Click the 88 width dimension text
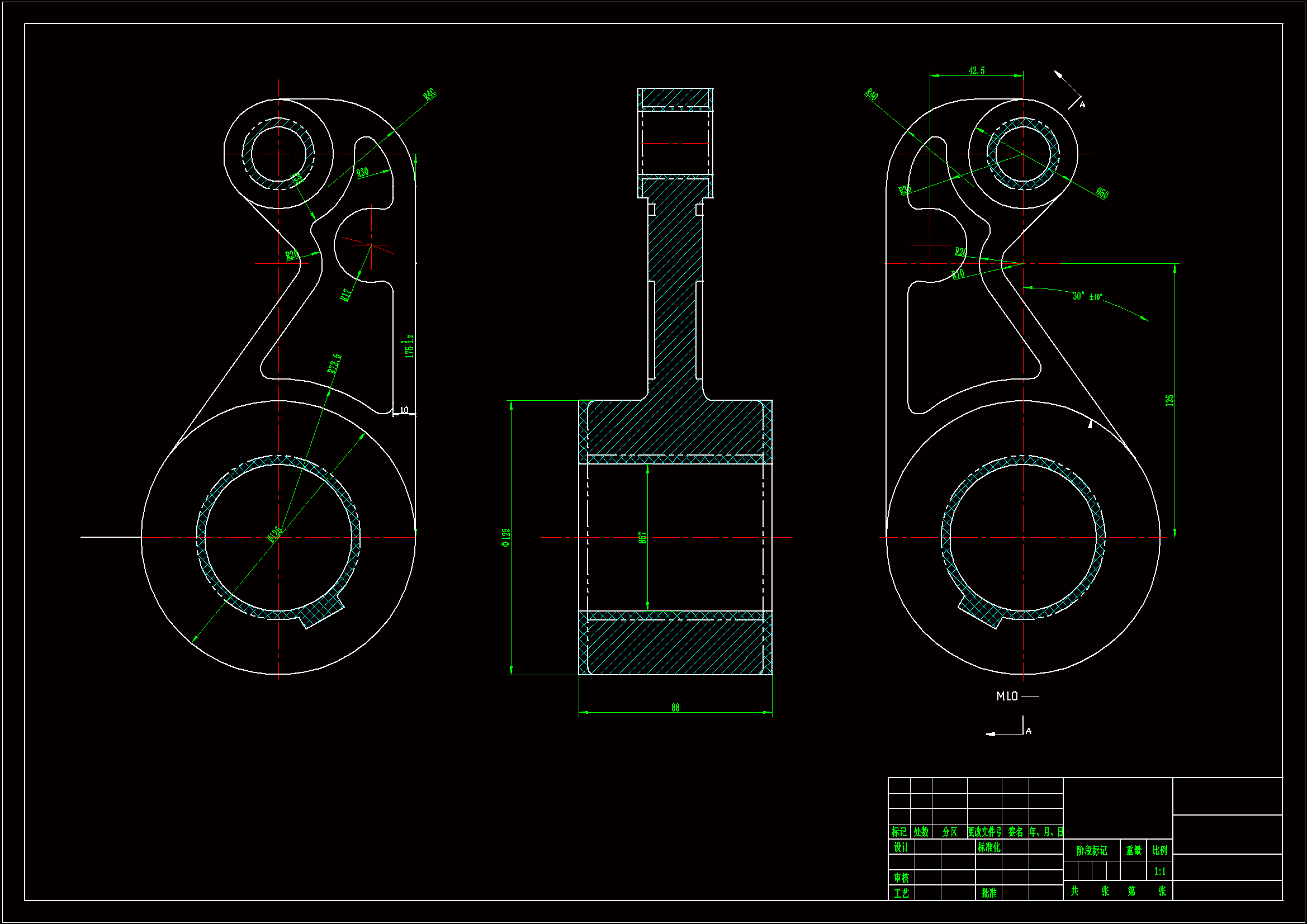 point(675,708)
